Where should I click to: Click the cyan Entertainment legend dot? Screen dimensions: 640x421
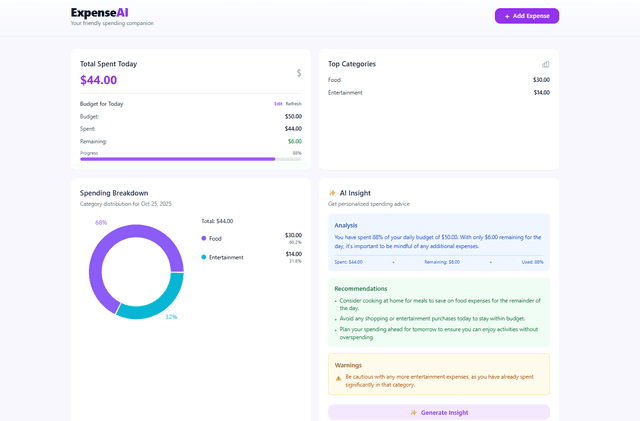point(204,257)
